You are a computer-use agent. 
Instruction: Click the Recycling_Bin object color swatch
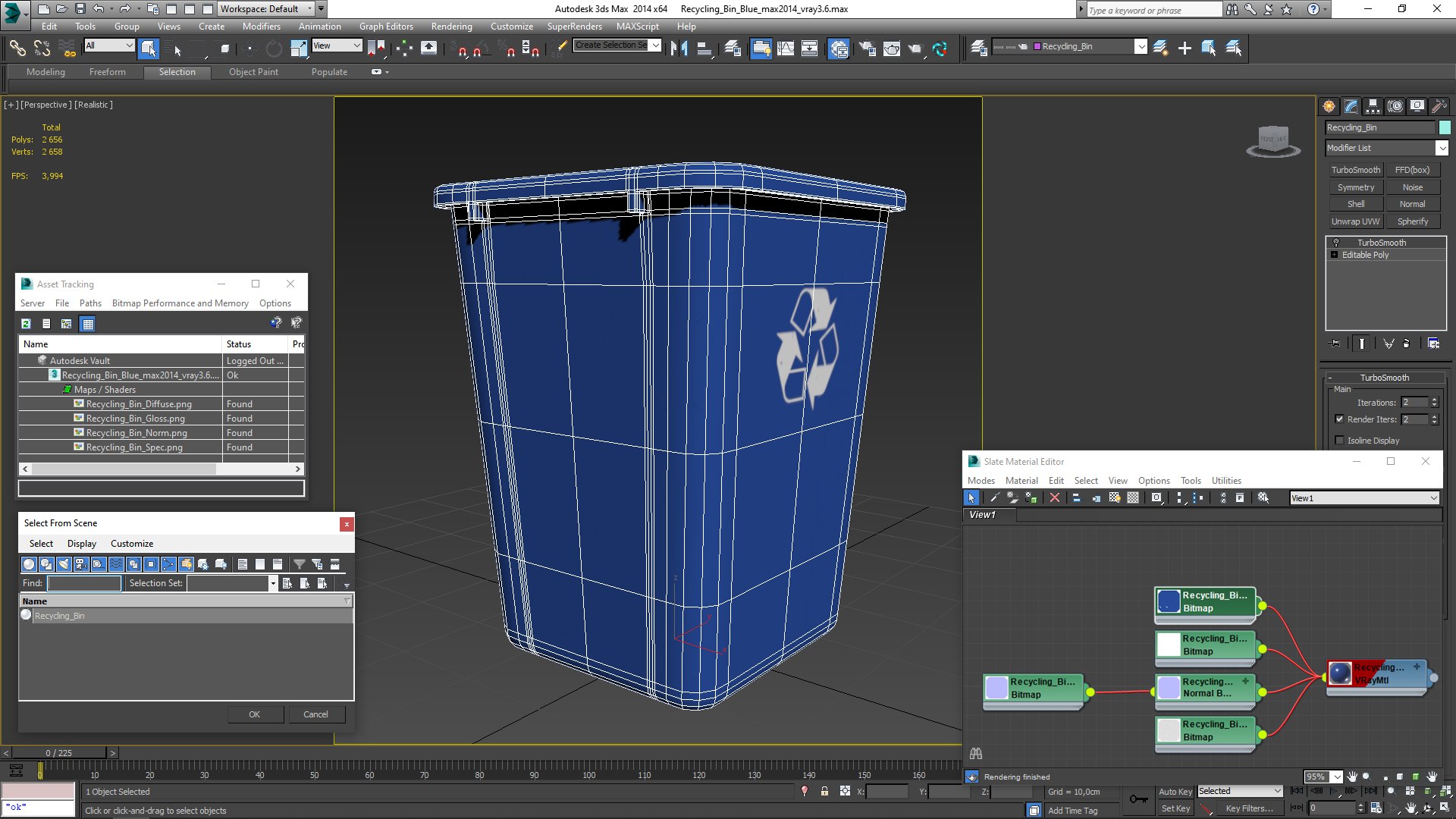pyautogui.click(x=1445, y=127)
